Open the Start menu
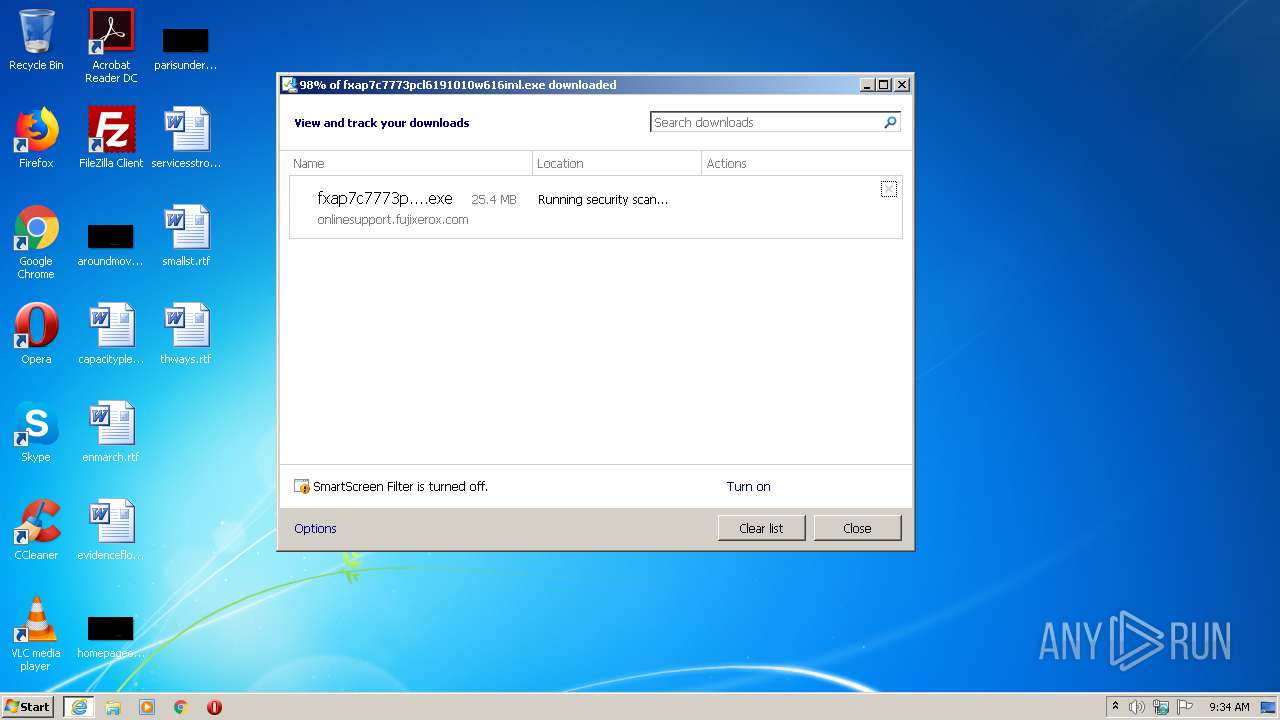 pos(28,707)
